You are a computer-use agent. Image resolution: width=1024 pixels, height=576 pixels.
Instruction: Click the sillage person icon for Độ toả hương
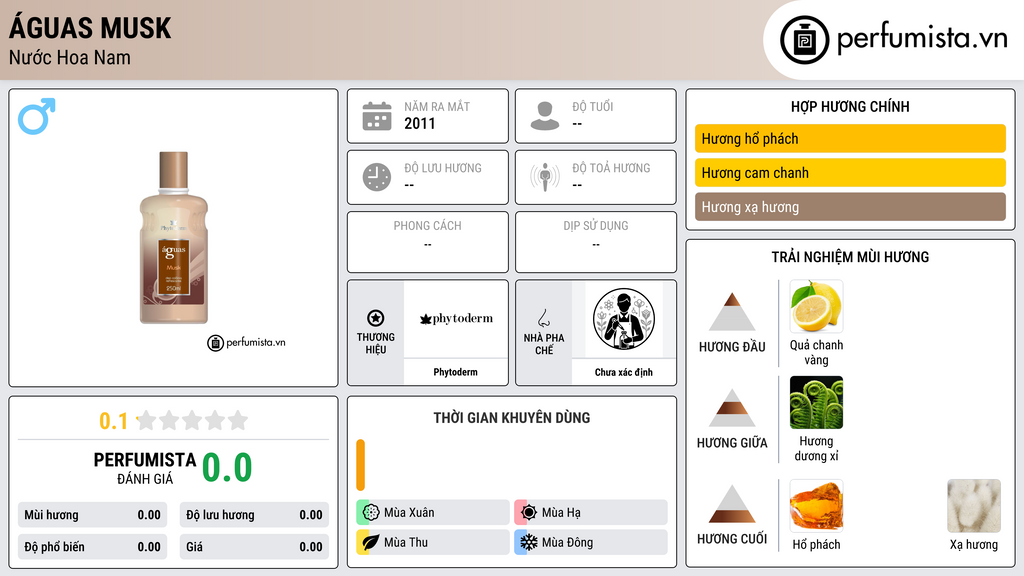(x=545, y=177)
